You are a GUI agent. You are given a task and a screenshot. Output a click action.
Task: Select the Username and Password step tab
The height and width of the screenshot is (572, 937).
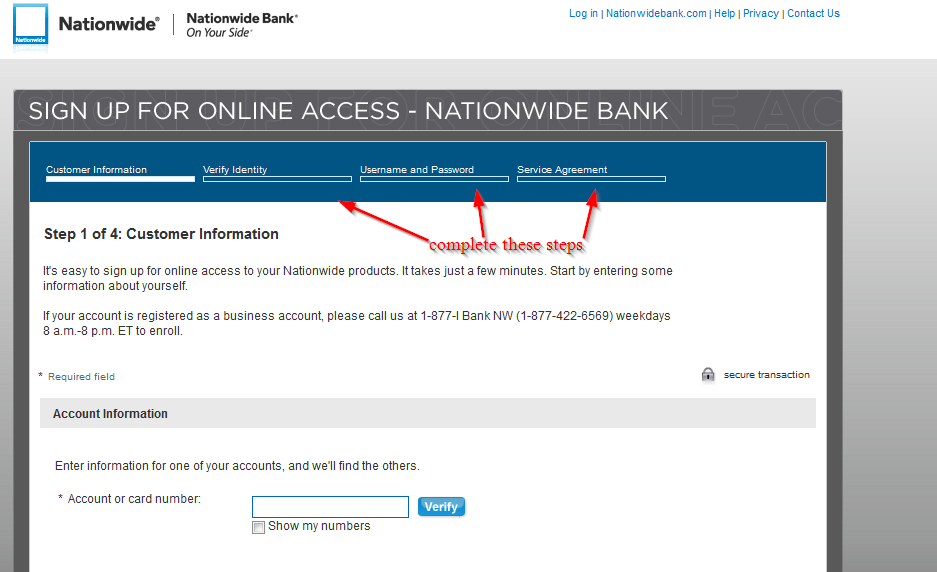point(434,172)
